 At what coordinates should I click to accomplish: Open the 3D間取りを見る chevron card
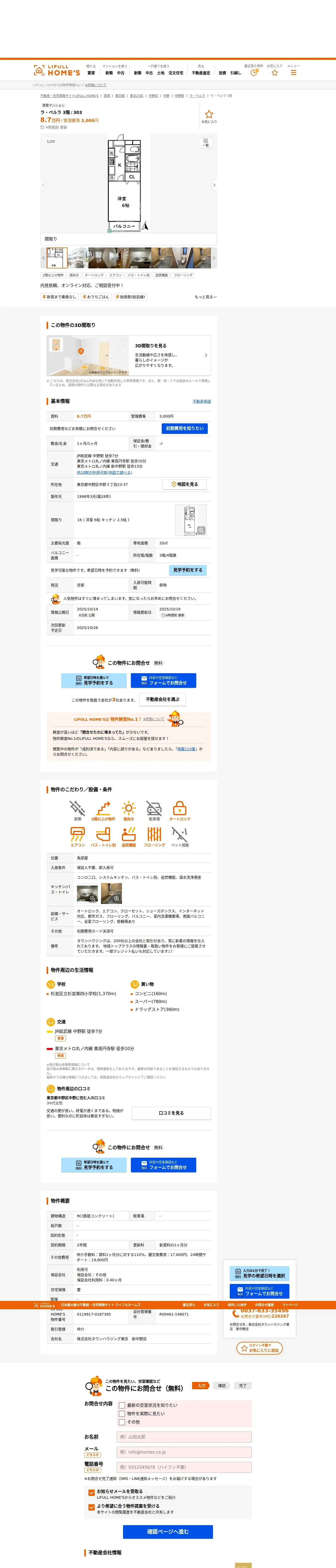tap(129, 355)
